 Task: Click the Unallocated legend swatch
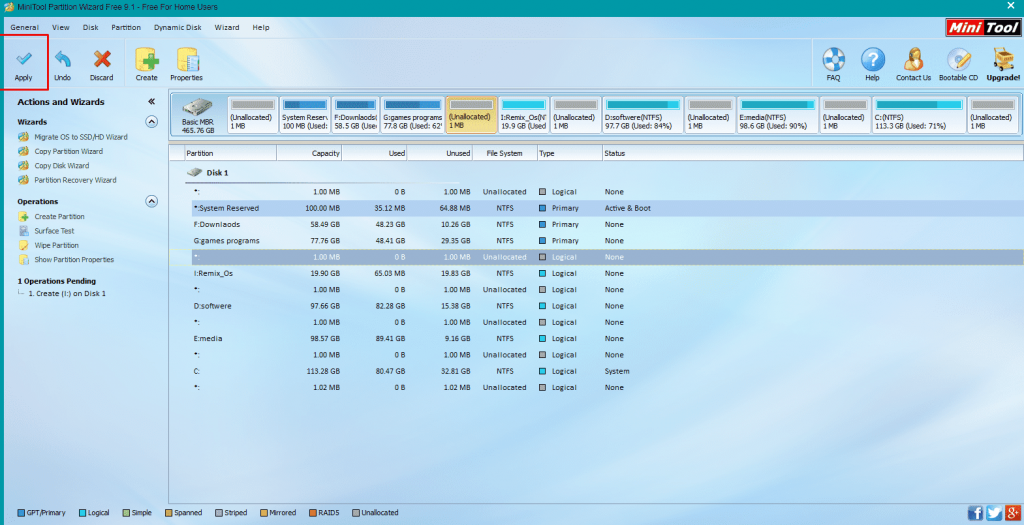pyautogui.click(x=355, y=513)
